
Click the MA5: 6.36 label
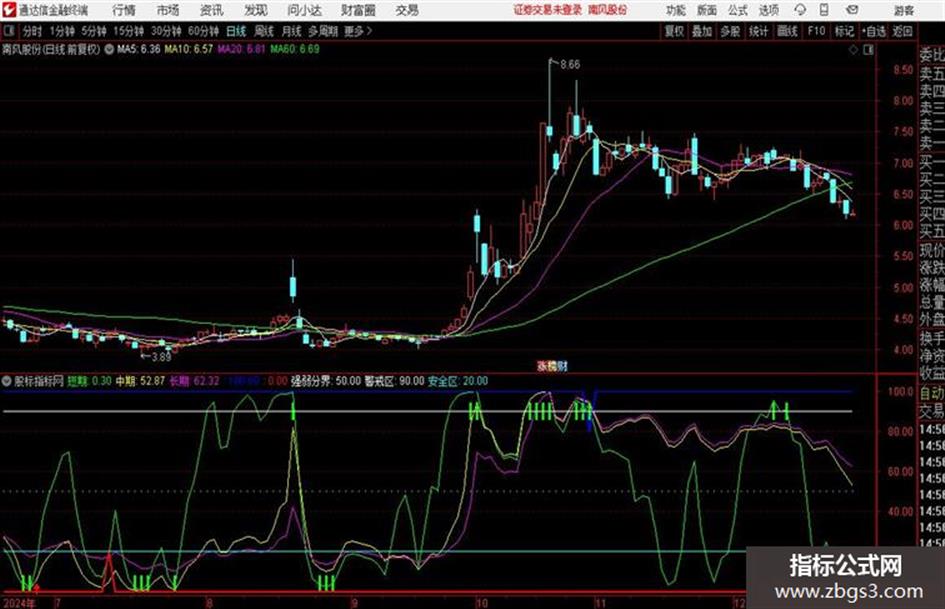click(139, 49)
